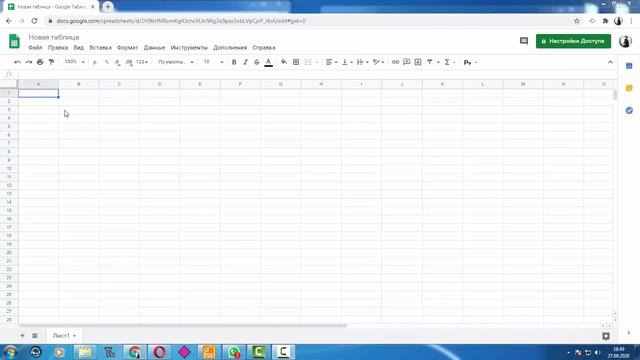Open Keep notes in the side panel

629,88
